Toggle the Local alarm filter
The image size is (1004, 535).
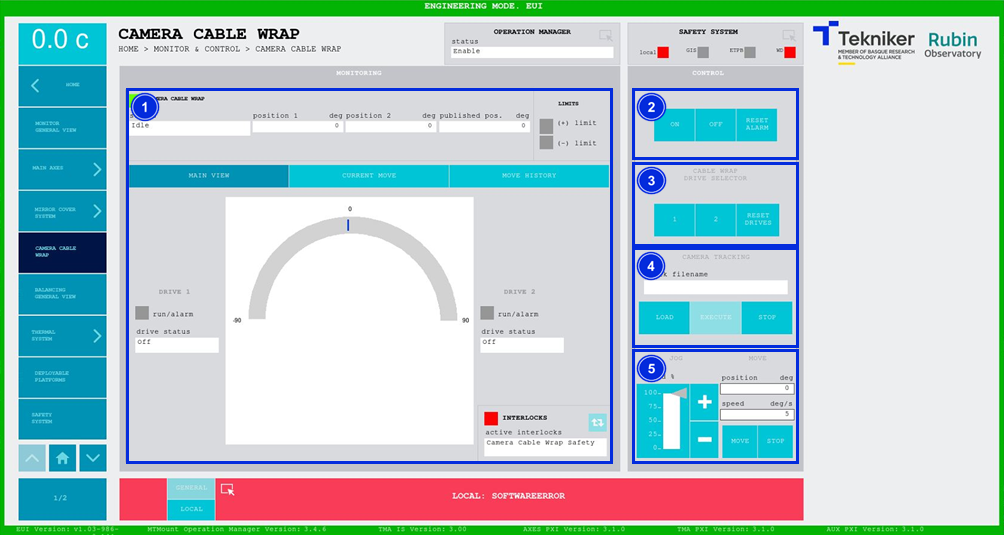[x=191, y=509]
